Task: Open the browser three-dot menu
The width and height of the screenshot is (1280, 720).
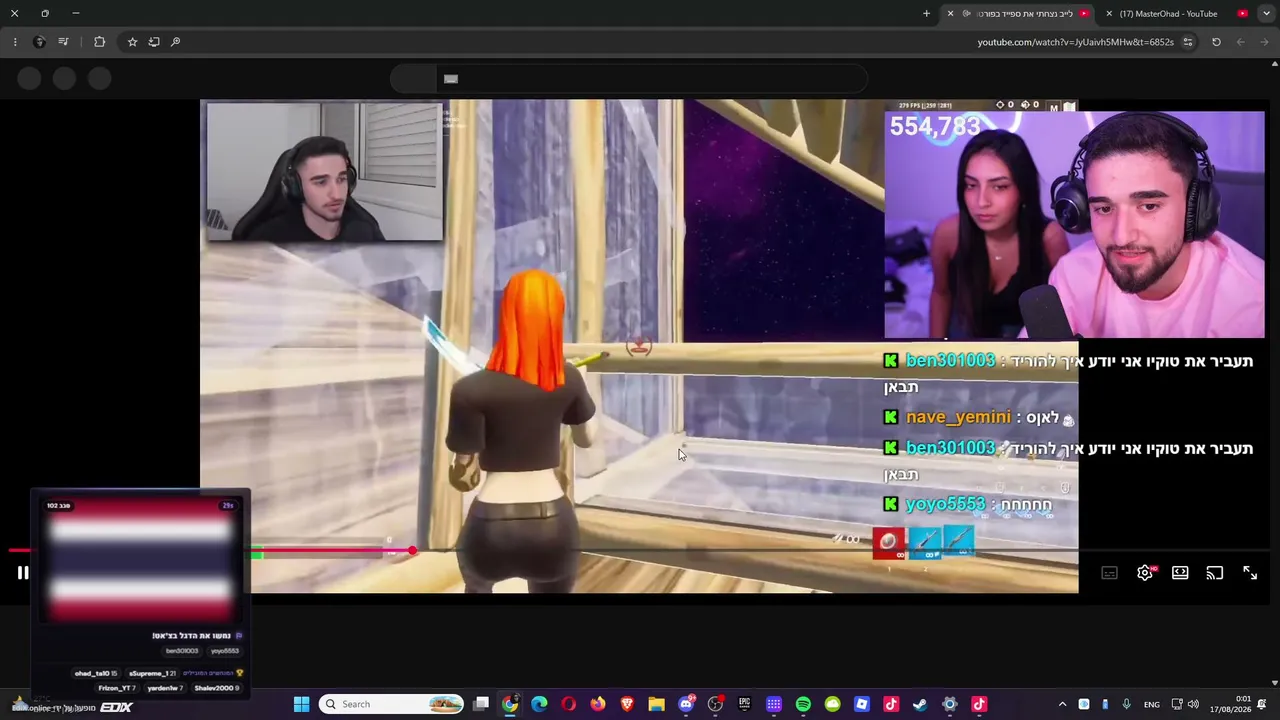Action: pyautogui.click(x=15, y=42)
